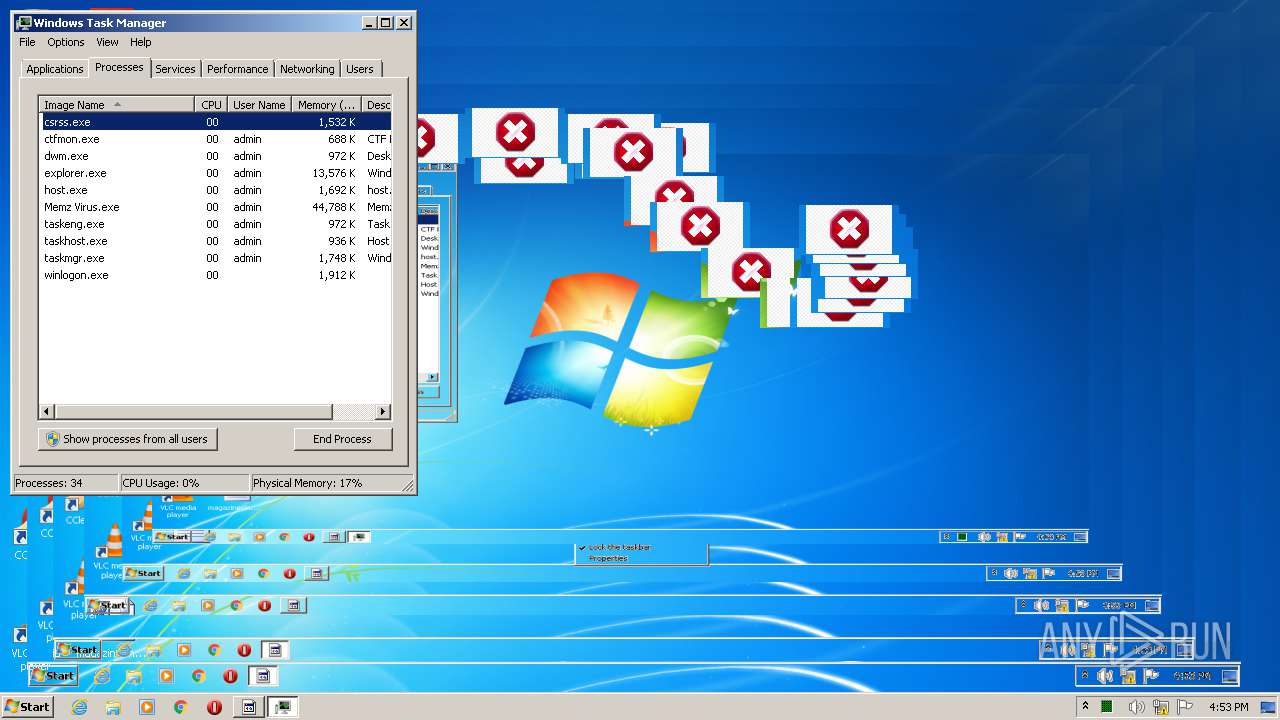Image resolution: width=1280 pixels, height=720 pixels.
Task: Select the taskeng.exe process
Action: pos(215,224)
